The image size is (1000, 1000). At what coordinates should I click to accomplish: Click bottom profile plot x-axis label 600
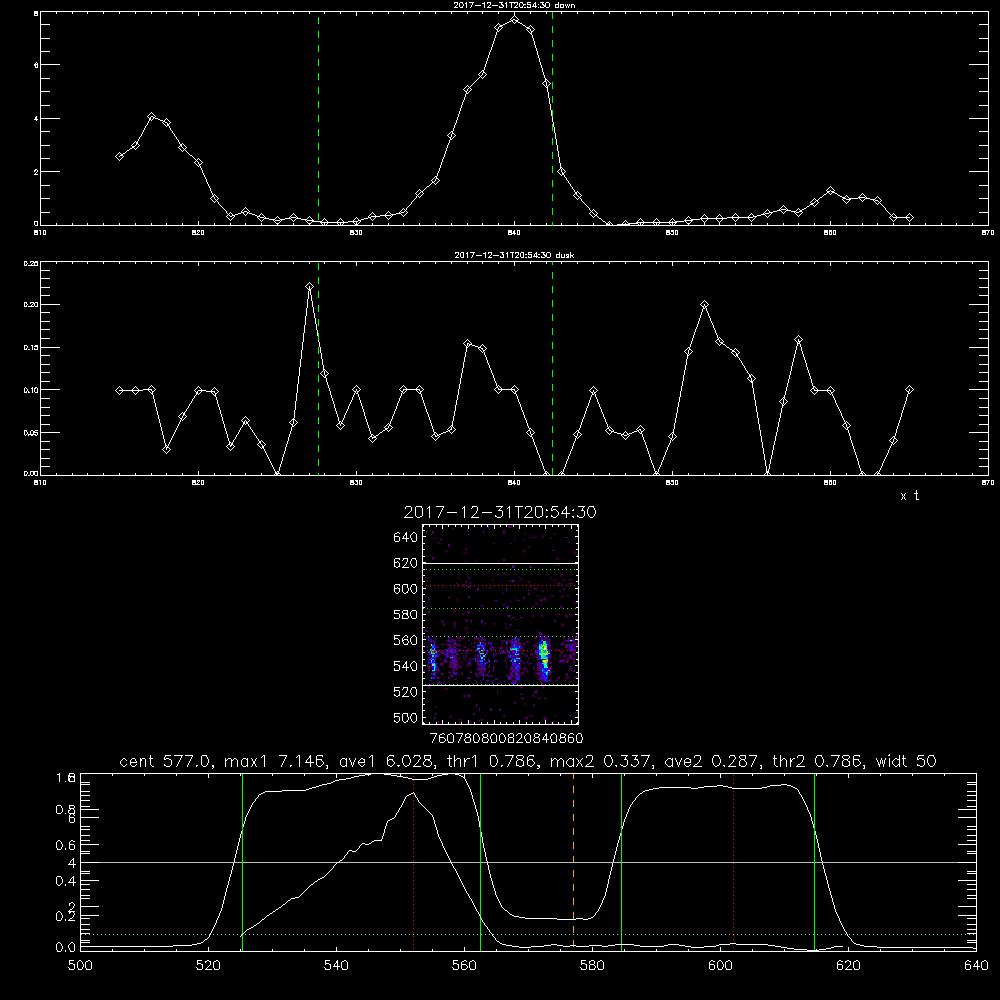tap(720, 966)
